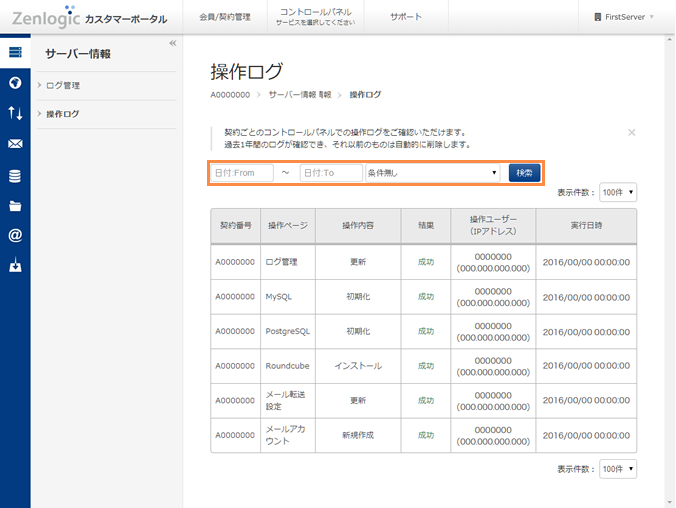676x508 pixels.
Task: Open the bottom 表示件数 100件 dropdown
Action: coord(617,468)
